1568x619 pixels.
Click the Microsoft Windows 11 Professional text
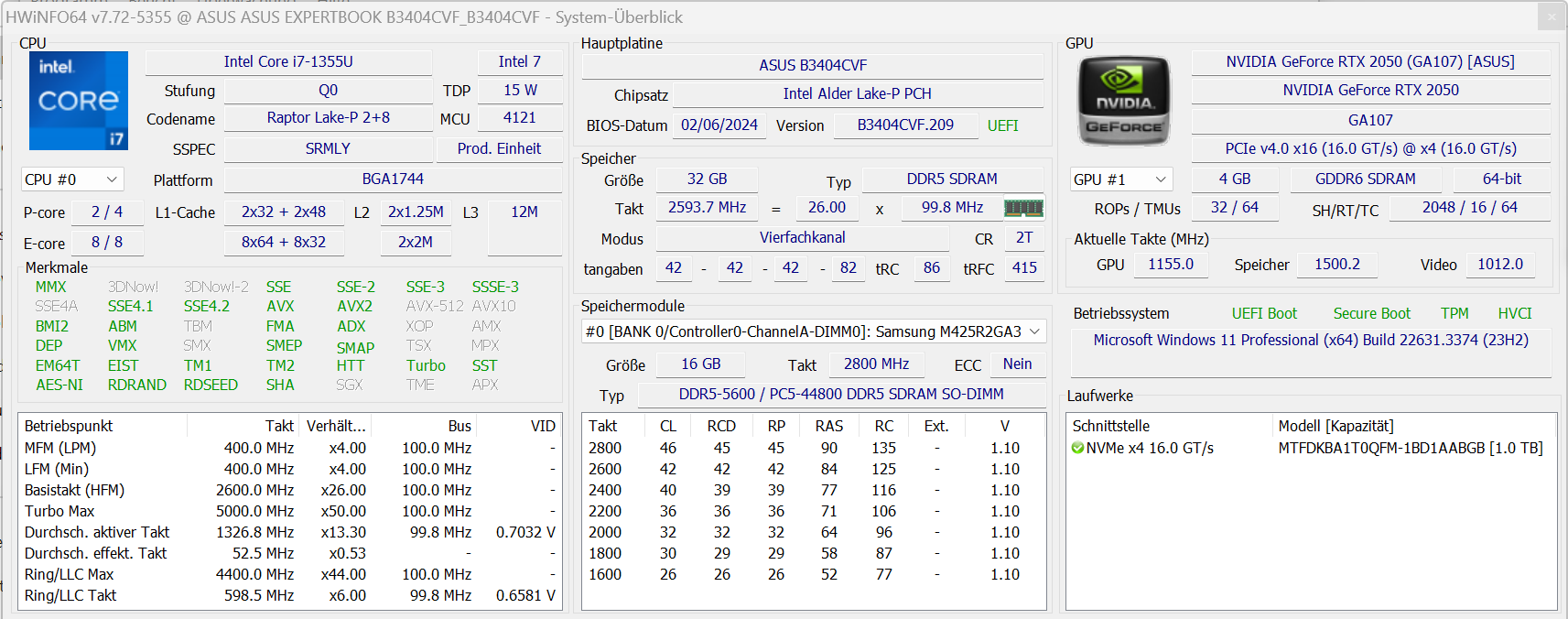coord(1311,340)
